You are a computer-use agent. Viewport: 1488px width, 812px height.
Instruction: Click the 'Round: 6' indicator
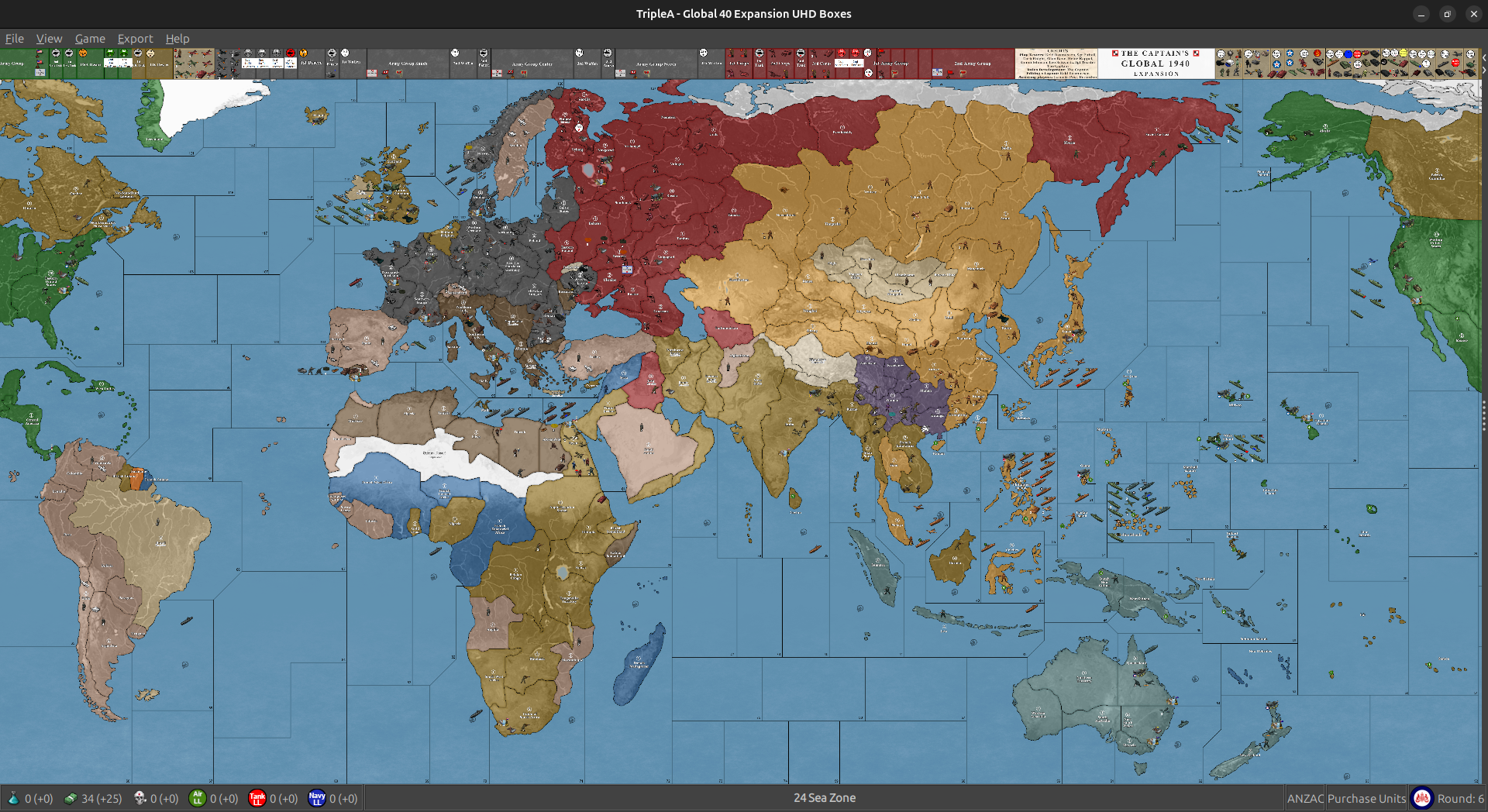1461,799
